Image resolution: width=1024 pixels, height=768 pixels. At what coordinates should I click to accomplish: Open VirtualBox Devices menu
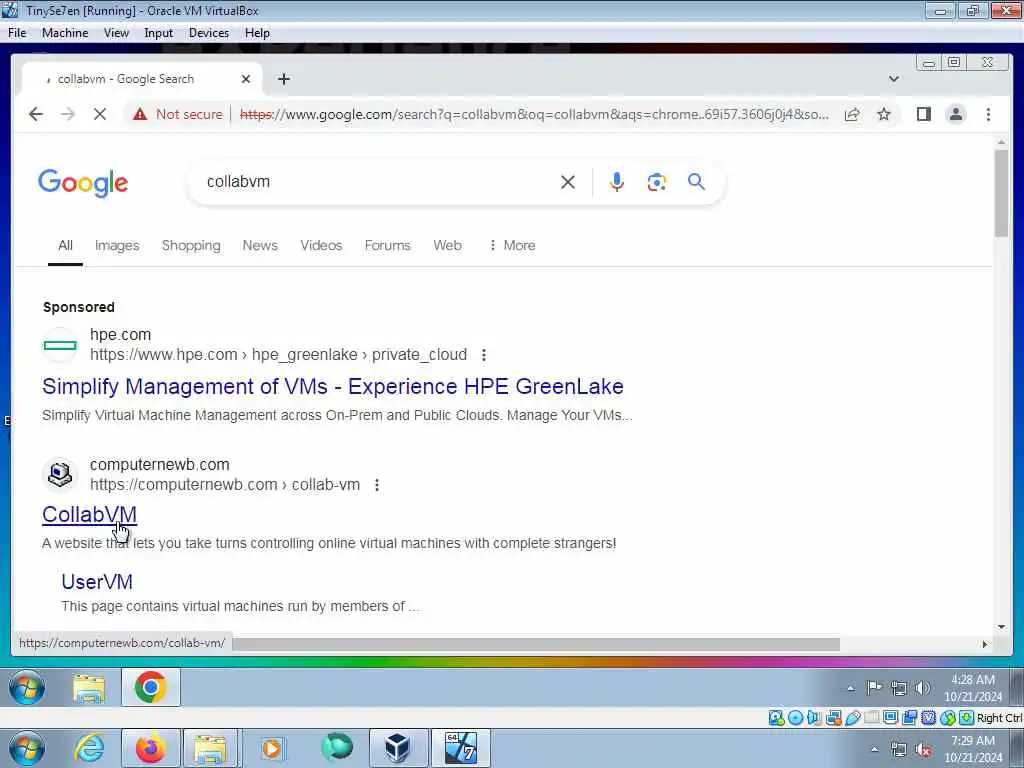208,33
